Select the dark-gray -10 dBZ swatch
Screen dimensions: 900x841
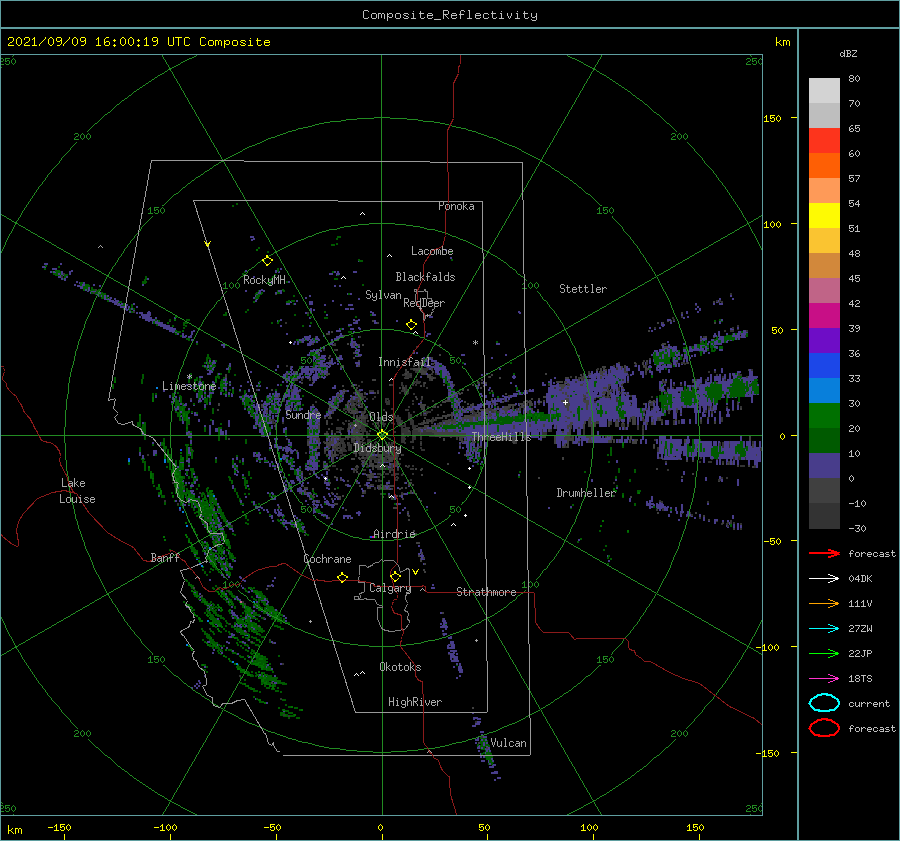[824, 515]
